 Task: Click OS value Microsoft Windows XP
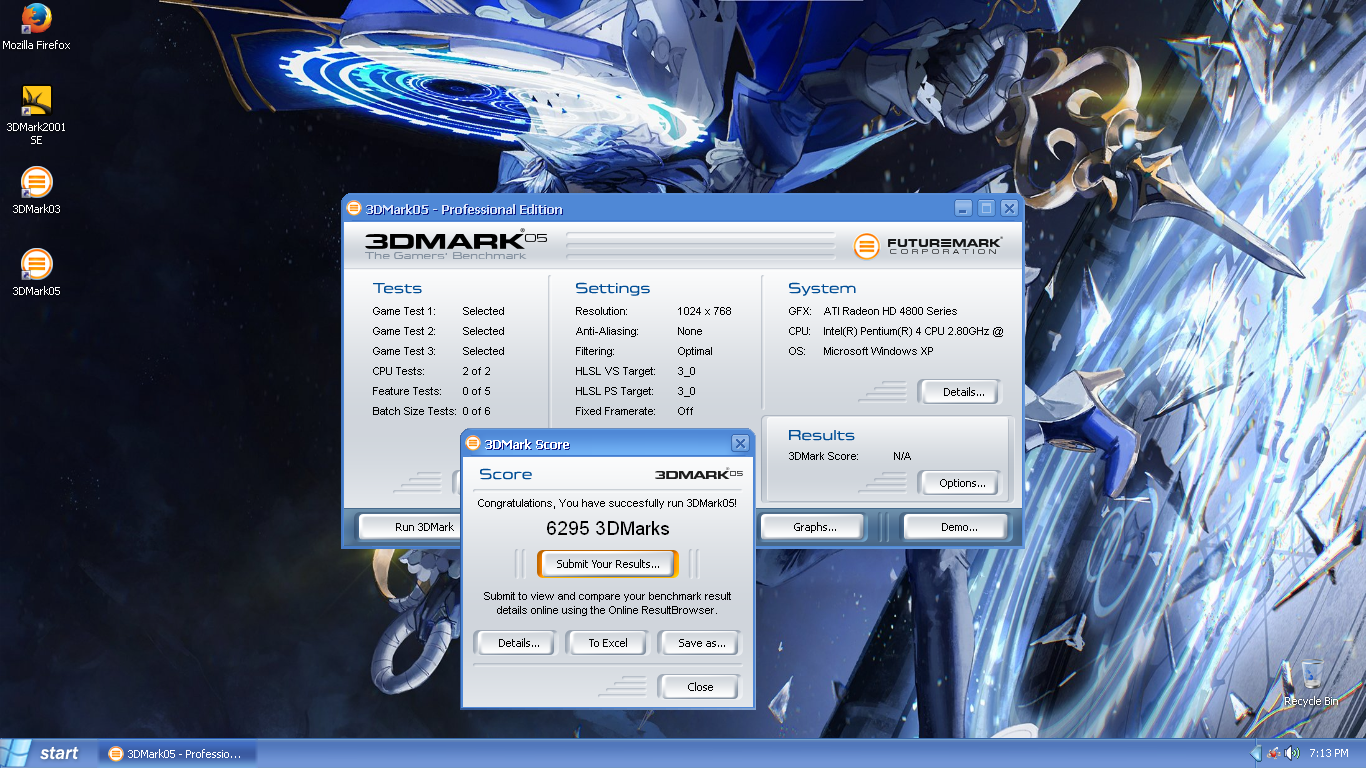click(x=878, y=351)
